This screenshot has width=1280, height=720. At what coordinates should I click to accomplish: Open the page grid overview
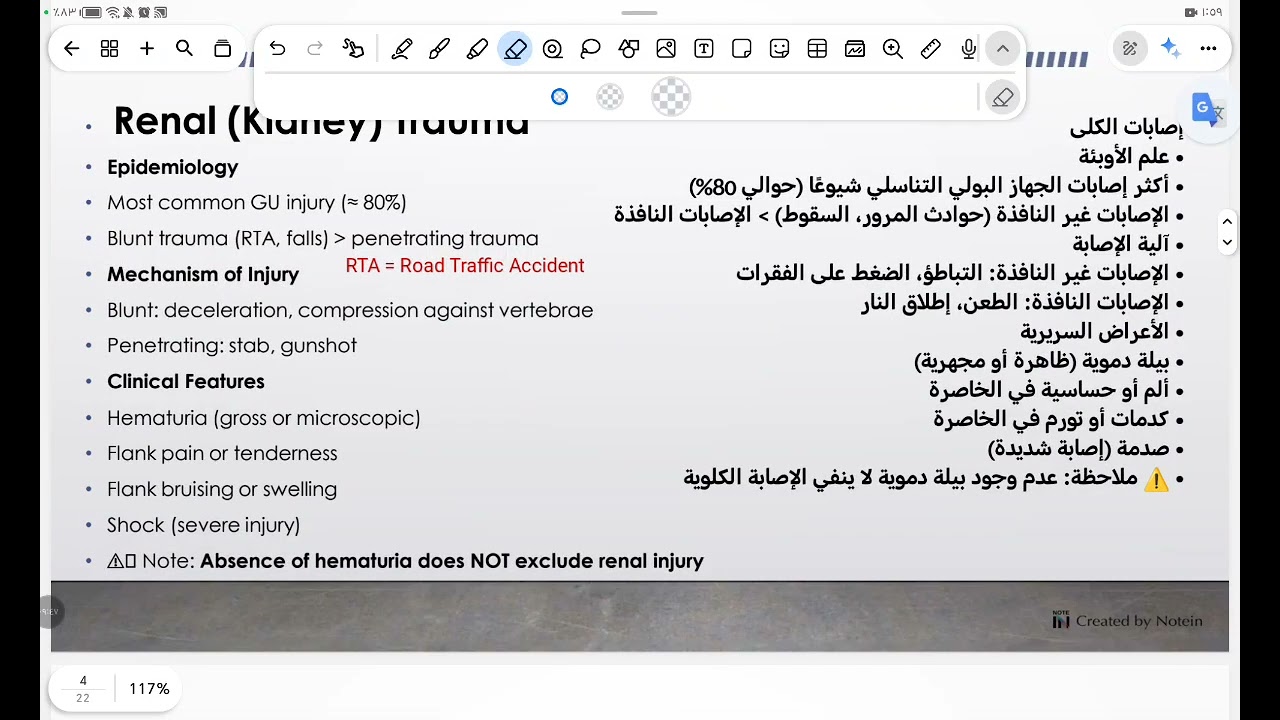109,49
